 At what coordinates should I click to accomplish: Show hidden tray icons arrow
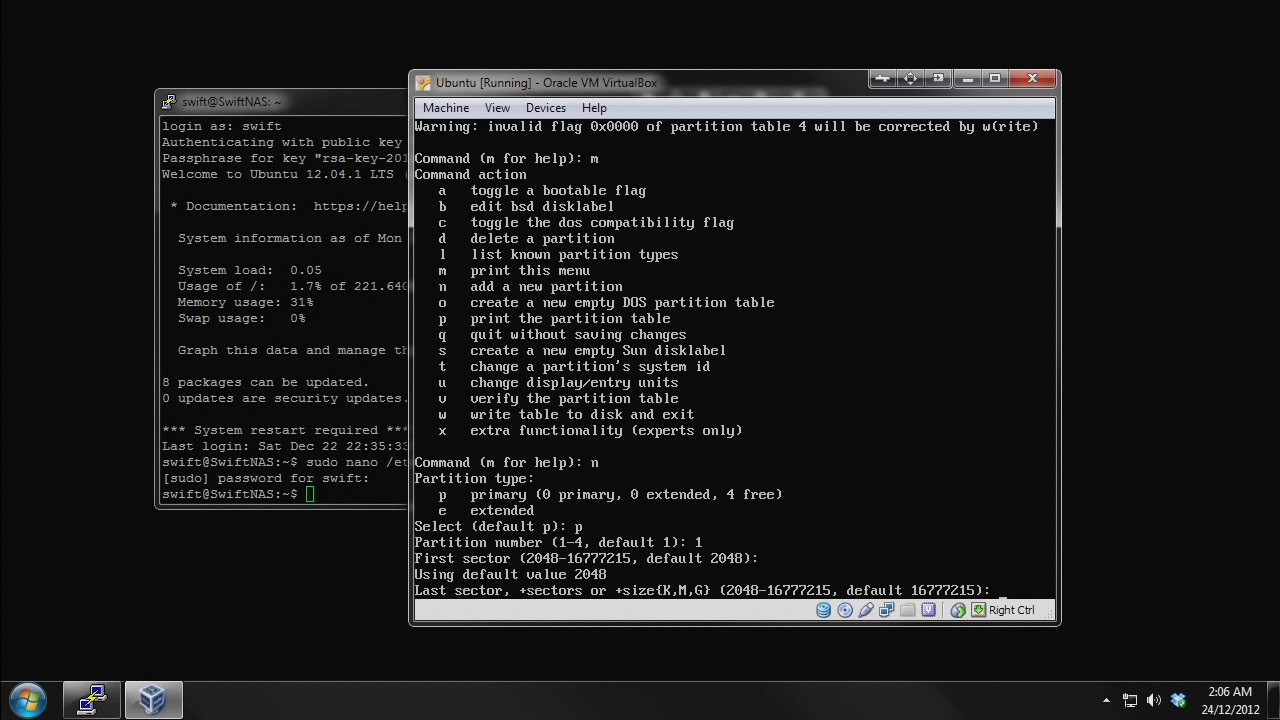click(1106, 701)
